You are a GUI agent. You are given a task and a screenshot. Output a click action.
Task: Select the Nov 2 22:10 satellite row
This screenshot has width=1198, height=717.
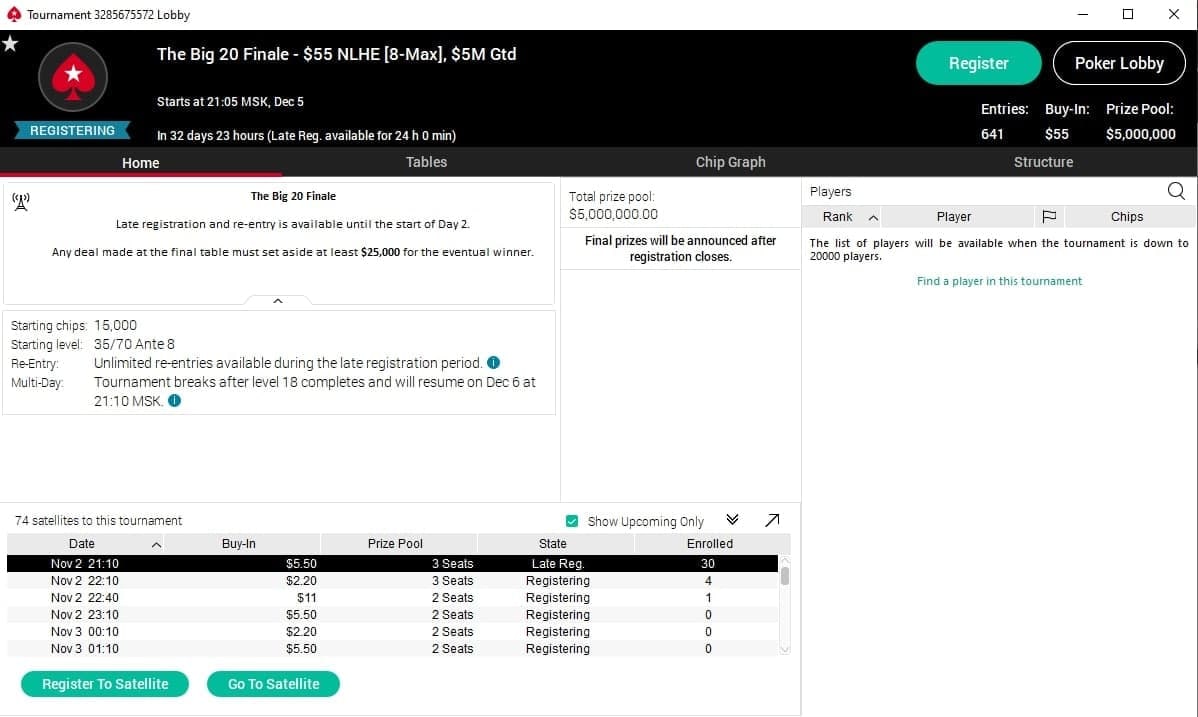(x=392, y=581)
